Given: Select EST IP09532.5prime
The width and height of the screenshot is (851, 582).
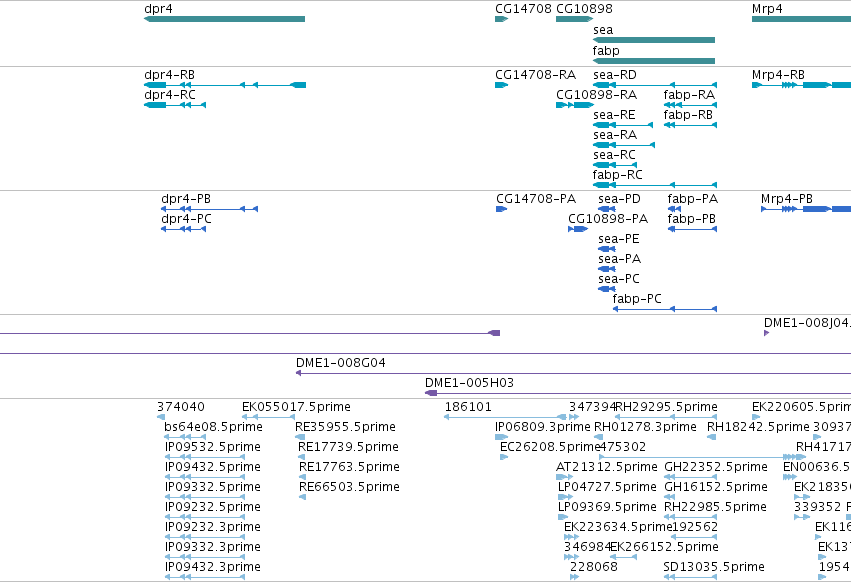Looking at the screenshot, I should click(205, 457).
